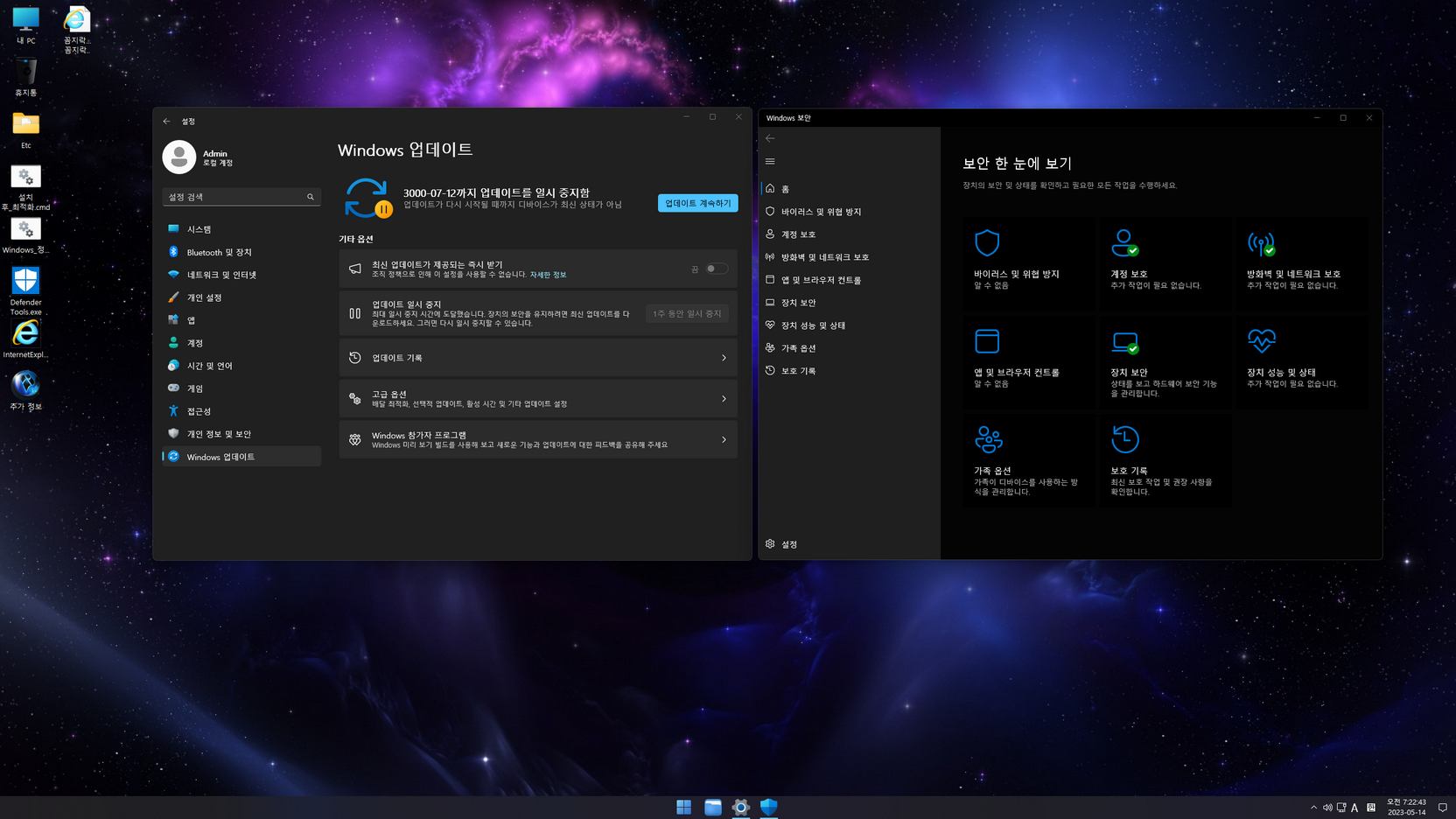1456x819 pixels.
Task: Select 장치 성능 및 상태 in Security navigation
Action: tap(849, 325)
